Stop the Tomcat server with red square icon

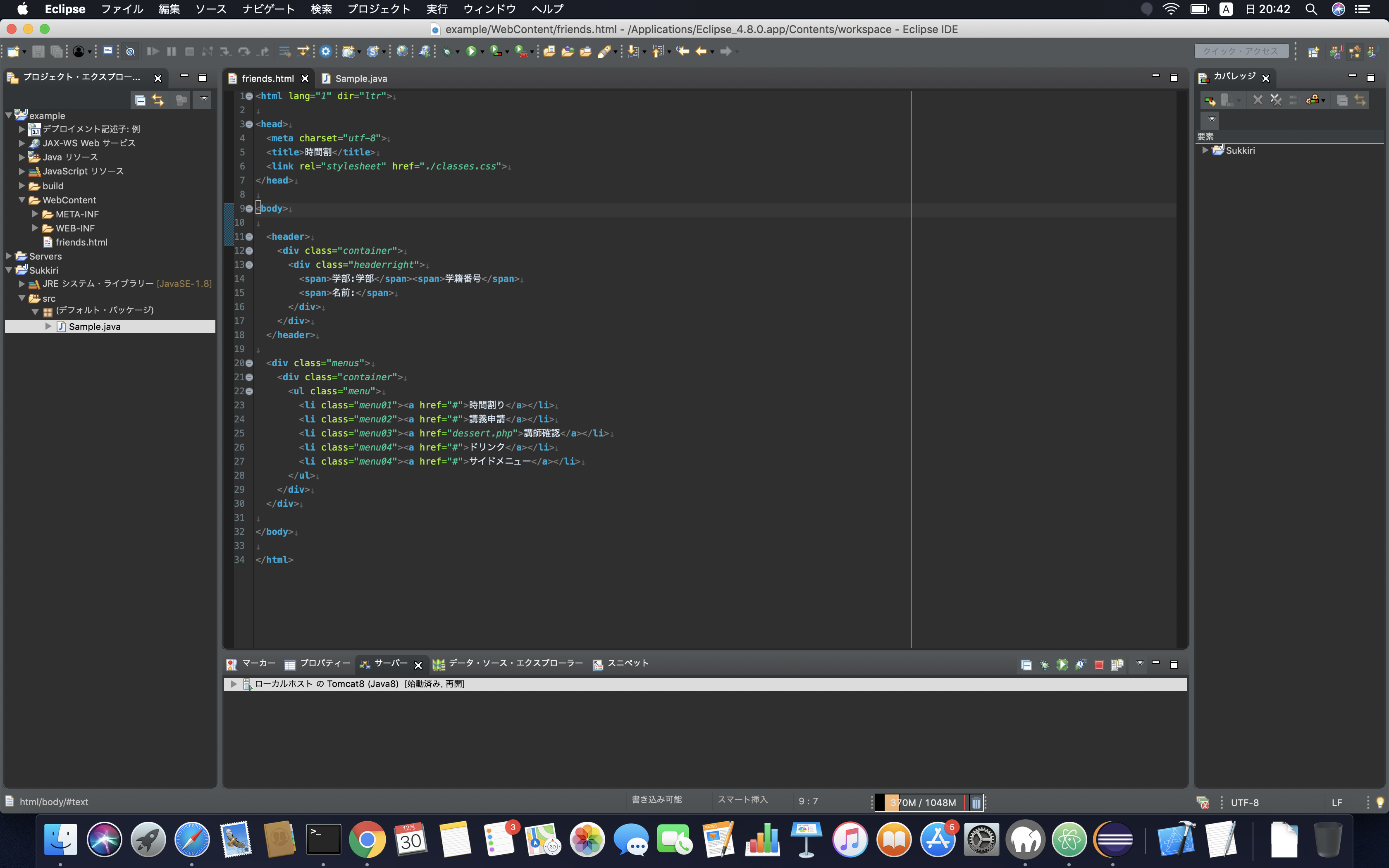pos(1098,665)
